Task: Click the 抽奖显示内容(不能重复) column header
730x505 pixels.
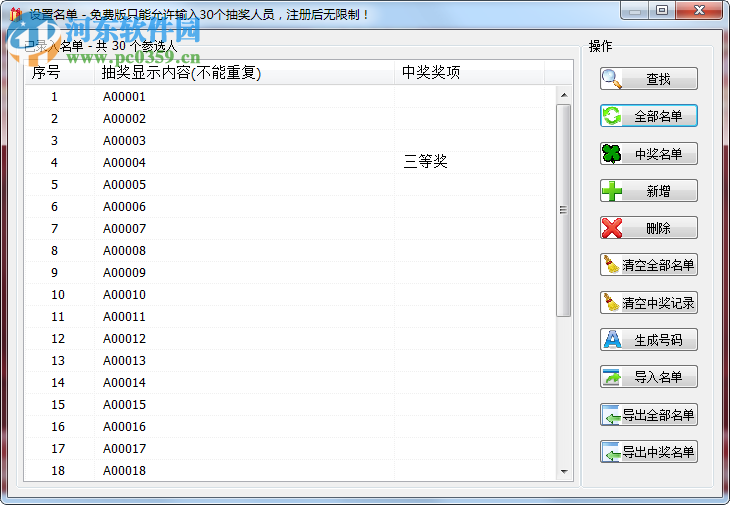Action: [x=244, y=73]
